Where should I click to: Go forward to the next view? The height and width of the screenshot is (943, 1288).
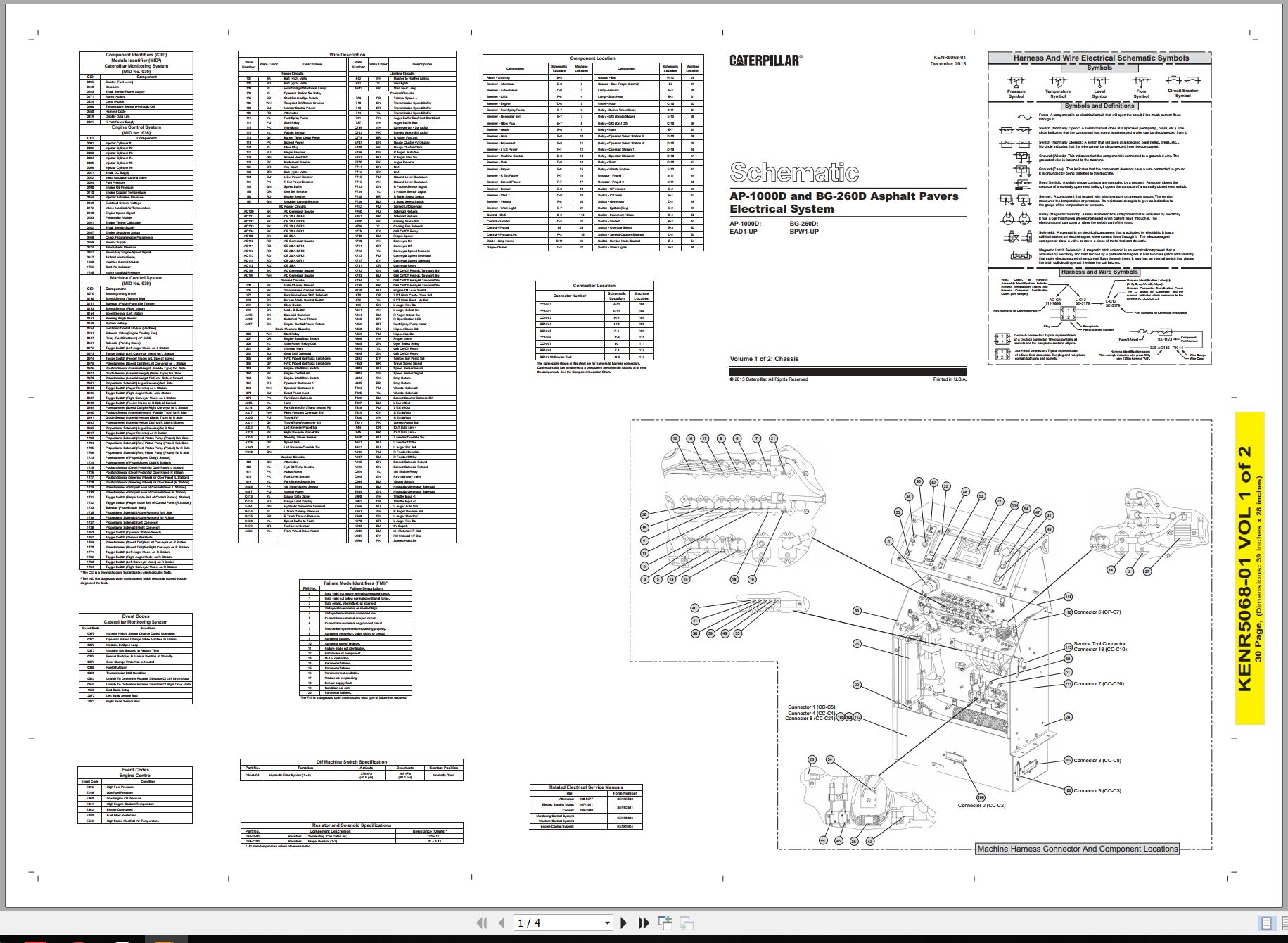[x=687, y=923]
